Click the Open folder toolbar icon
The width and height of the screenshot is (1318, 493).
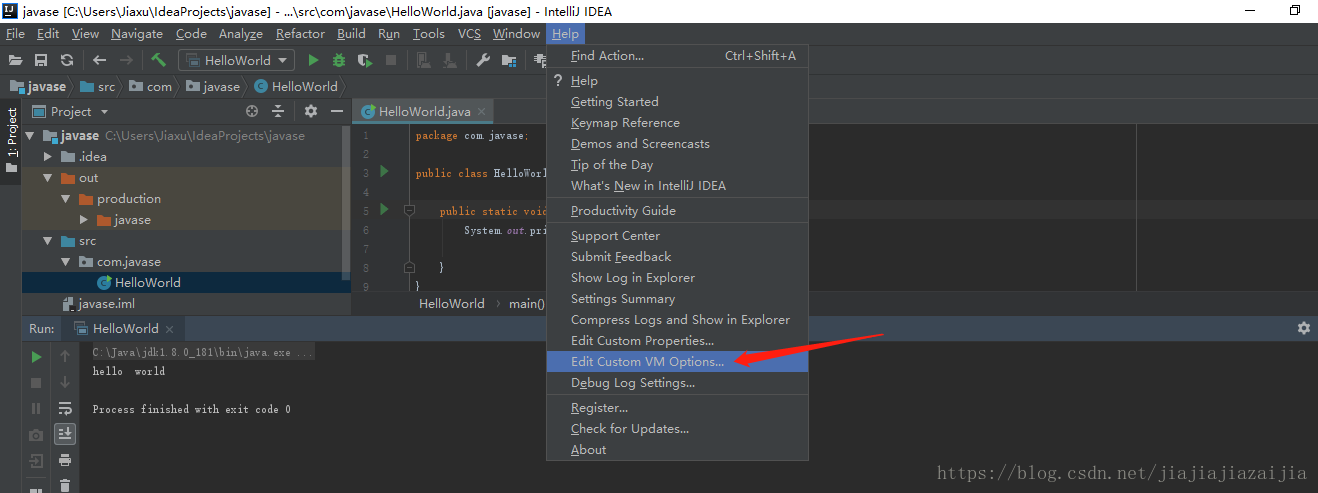coord(15,60)
